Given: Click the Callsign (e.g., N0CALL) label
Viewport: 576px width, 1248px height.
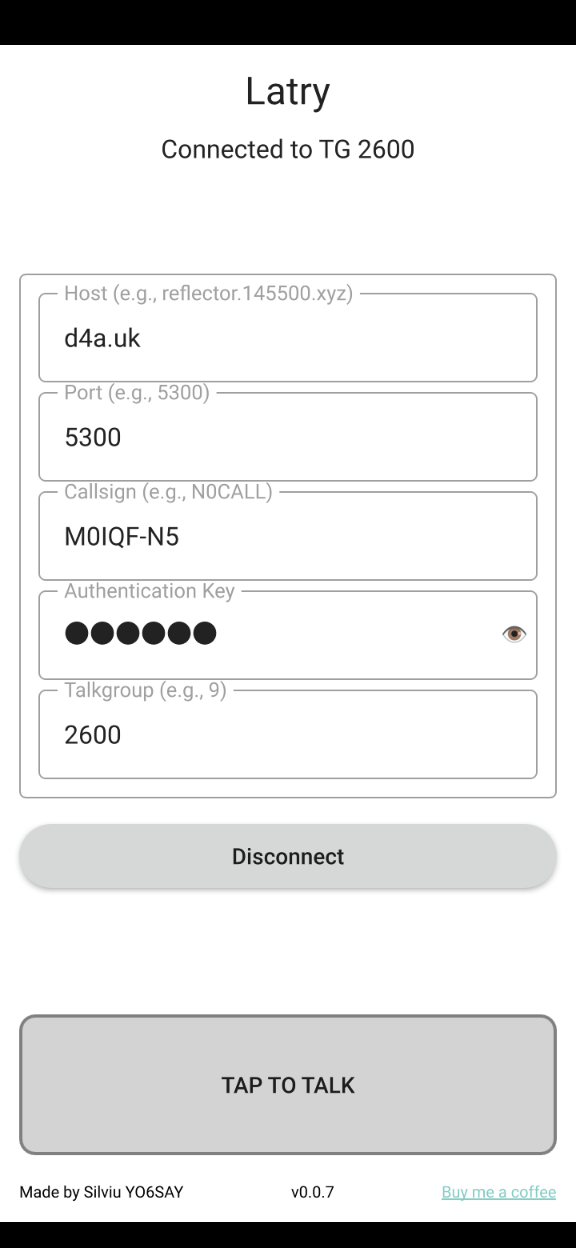Looking at the screenshot, I should click(168, 492).
